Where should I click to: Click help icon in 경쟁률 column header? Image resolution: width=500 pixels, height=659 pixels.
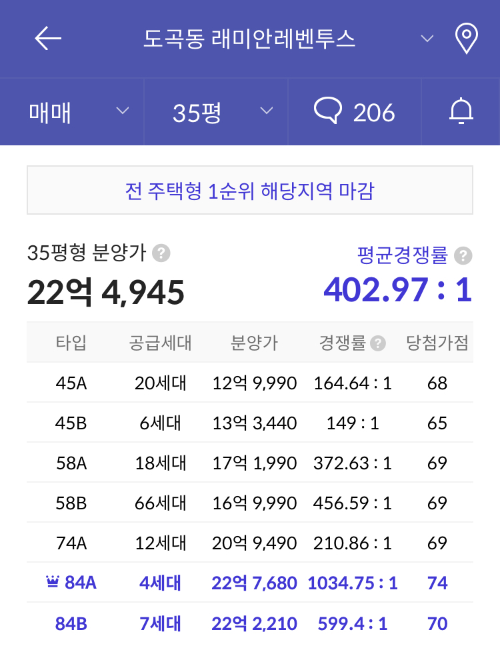[x=378, y=343]
